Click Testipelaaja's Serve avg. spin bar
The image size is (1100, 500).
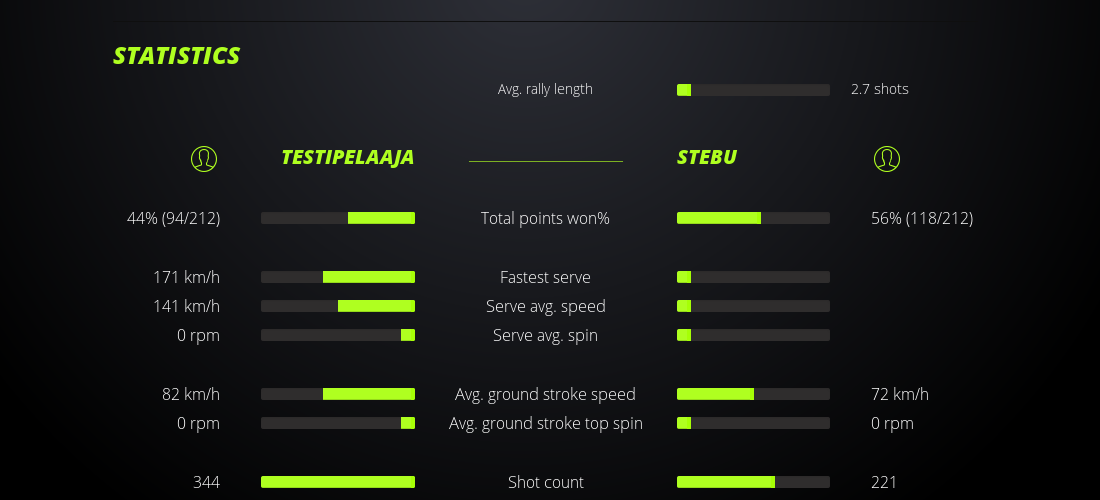pos(338,335)
